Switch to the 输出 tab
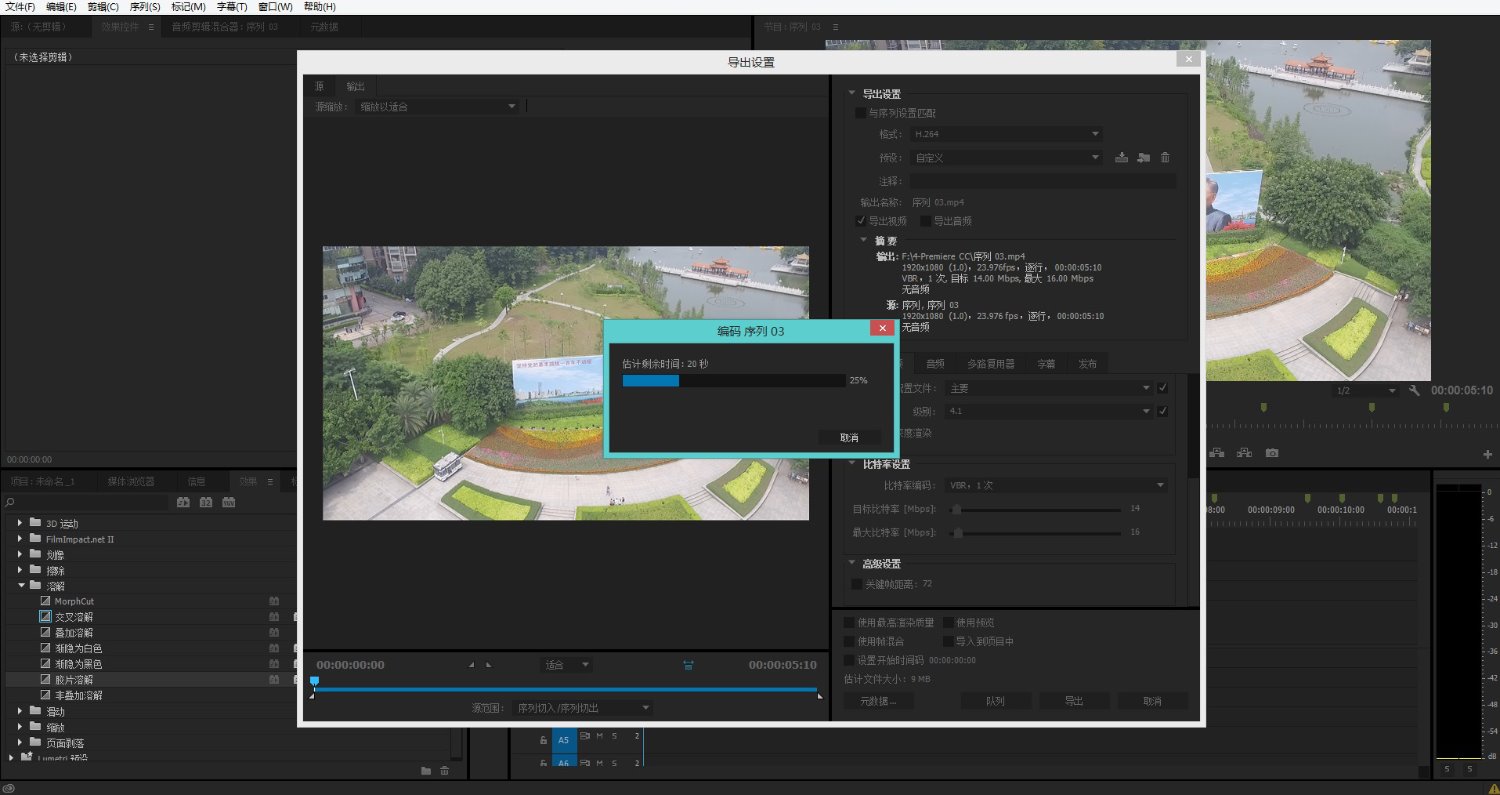Image resolution: width=1500 pixels, height=795 pixels. (355, 86)
